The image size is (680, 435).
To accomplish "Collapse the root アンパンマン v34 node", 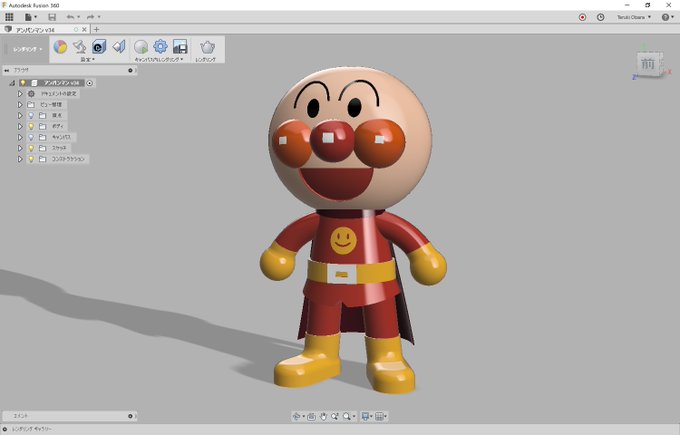I will (12, 83).
